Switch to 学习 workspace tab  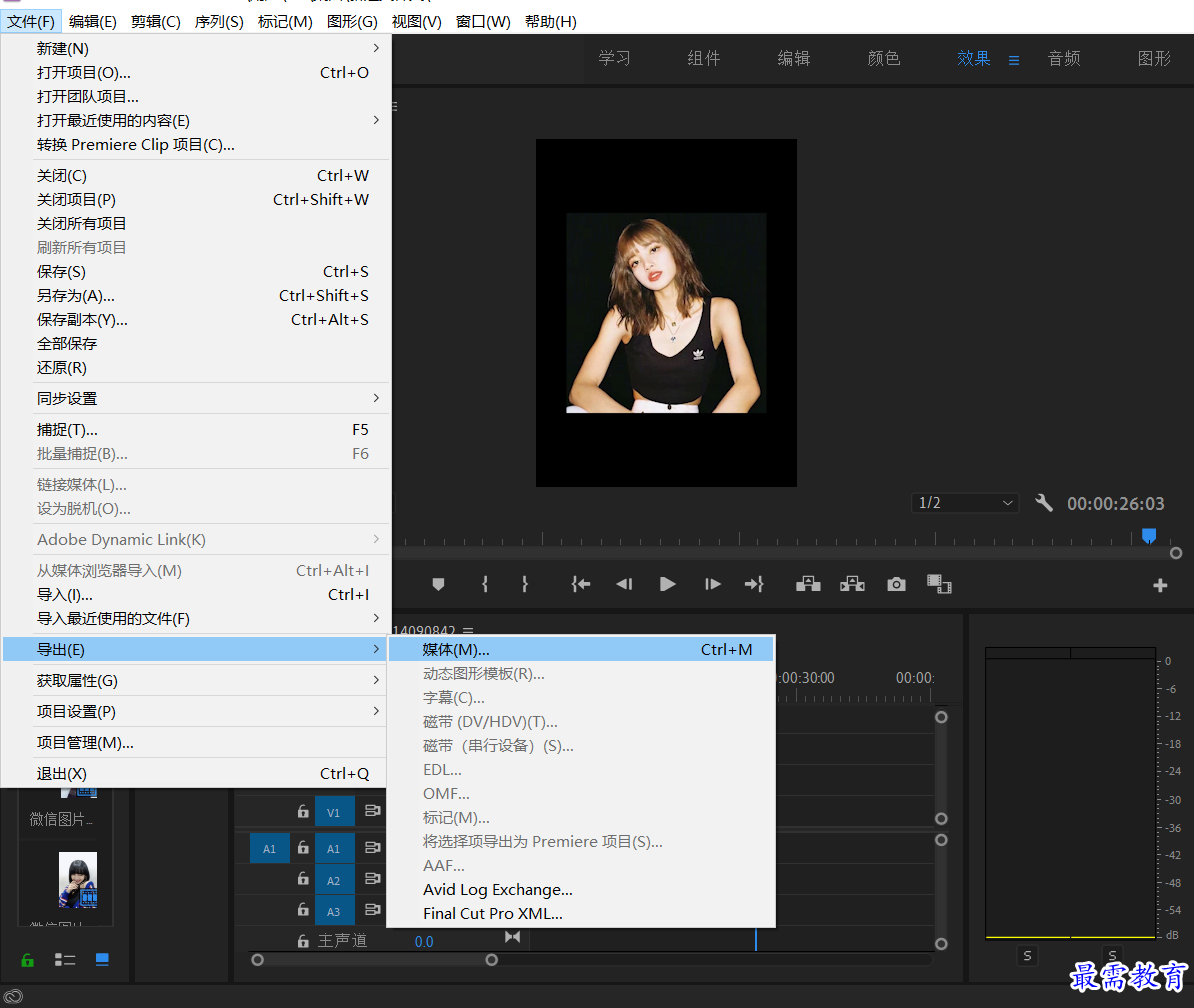[x=615, y=59]
